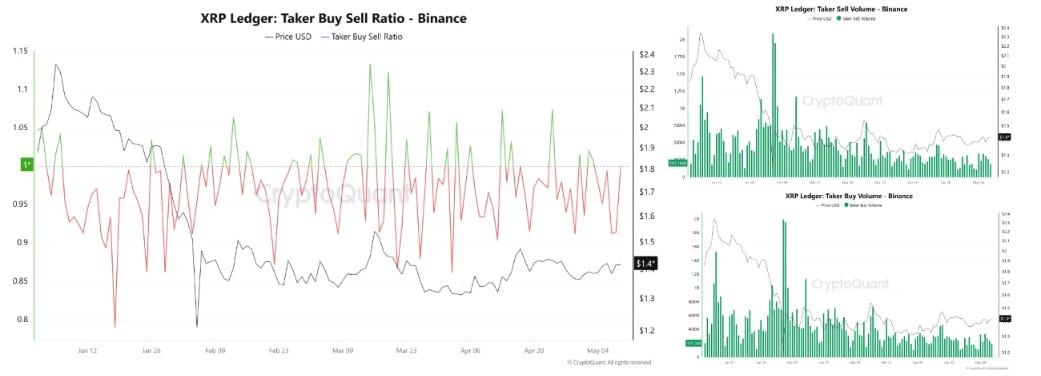Screen dimensions: 1041x376
Task: Click '$2.4' on main chart price axis
Action: click(x=647, y=54)
